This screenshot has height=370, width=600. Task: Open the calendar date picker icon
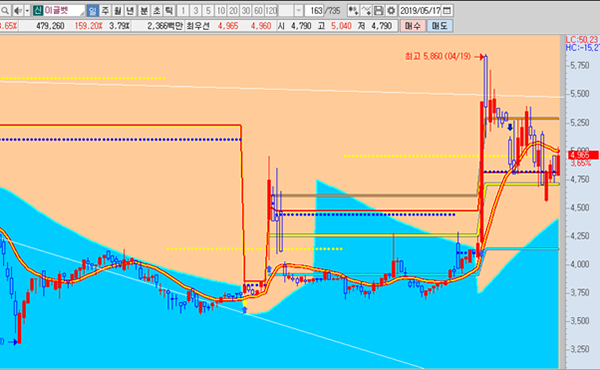pyautogui.click(x=447, y=11)
